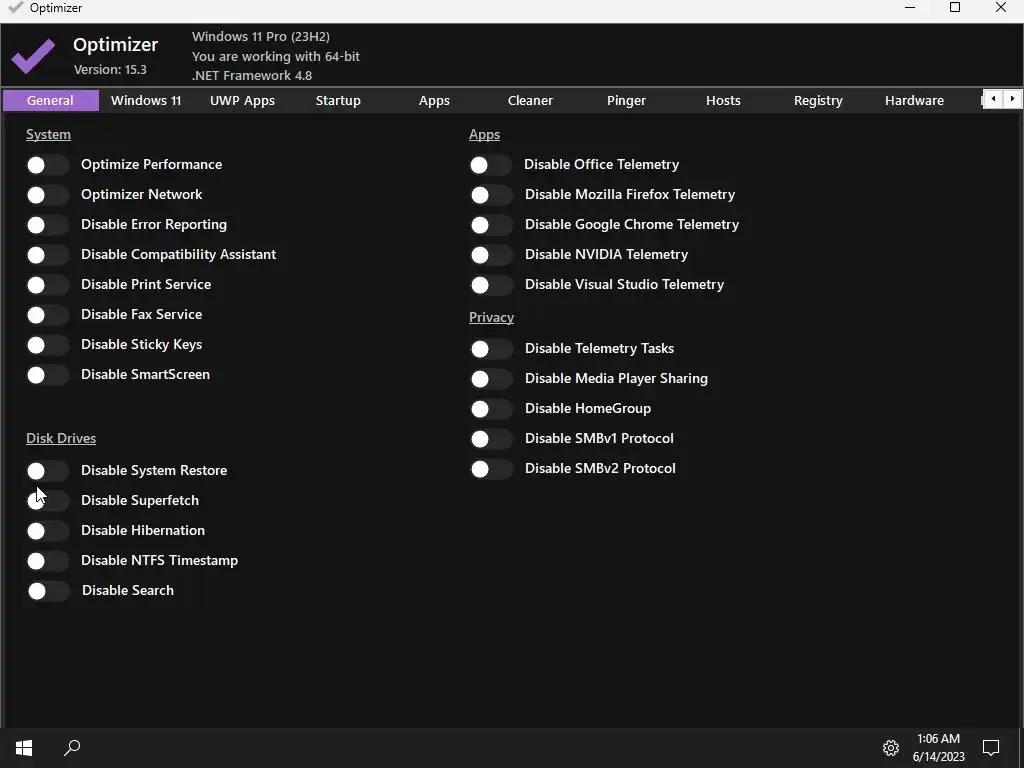Toggle Disable Media Player Sharing switch
The height and width of the screenshot is (768, 1024).
491,379
